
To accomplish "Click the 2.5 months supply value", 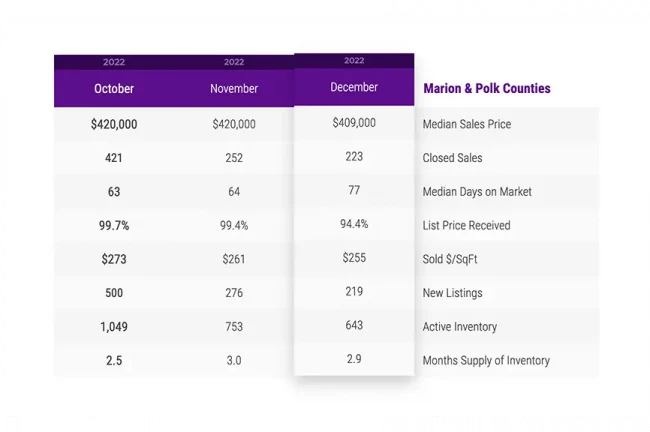I will click(x=114, y=361).
